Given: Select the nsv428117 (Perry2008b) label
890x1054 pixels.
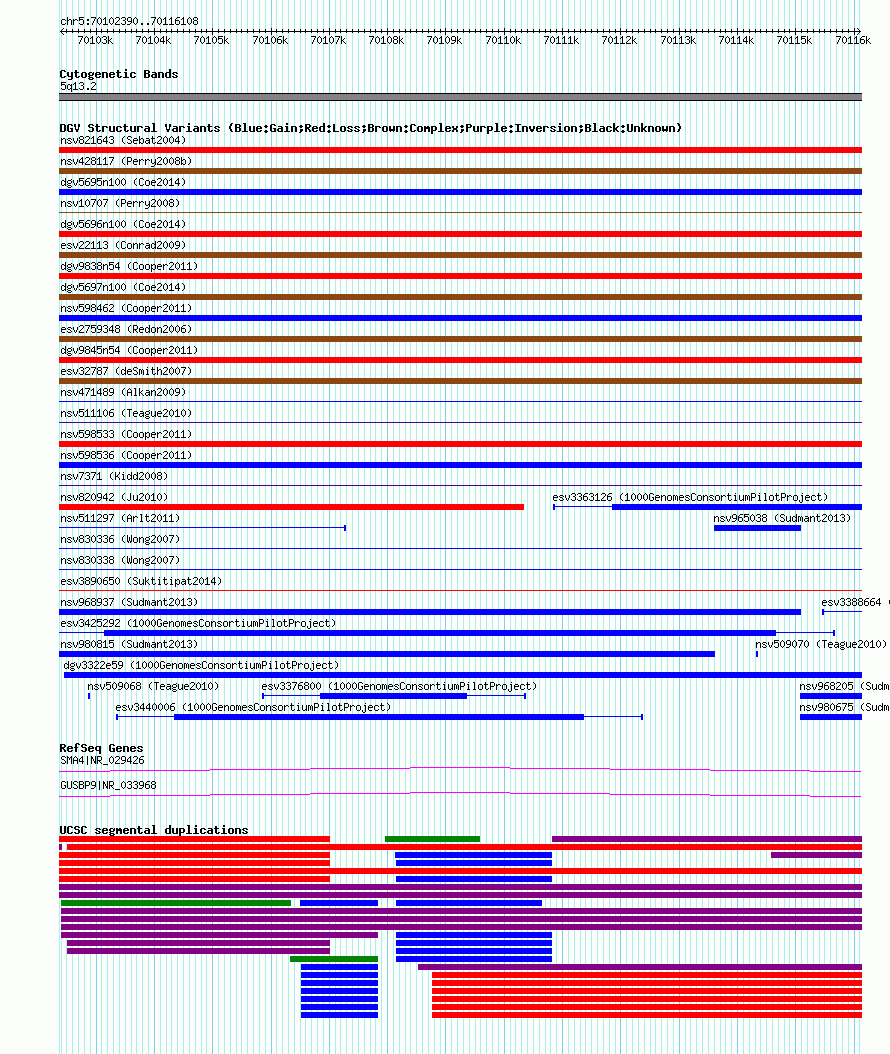Looking at the screenshot, I should tap(126, 161).
